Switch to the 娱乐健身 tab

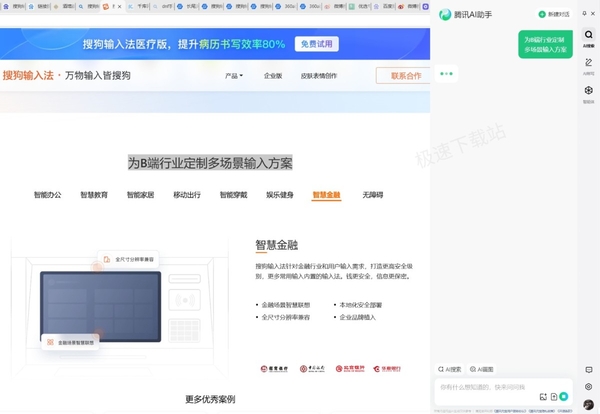click(280, 195)
